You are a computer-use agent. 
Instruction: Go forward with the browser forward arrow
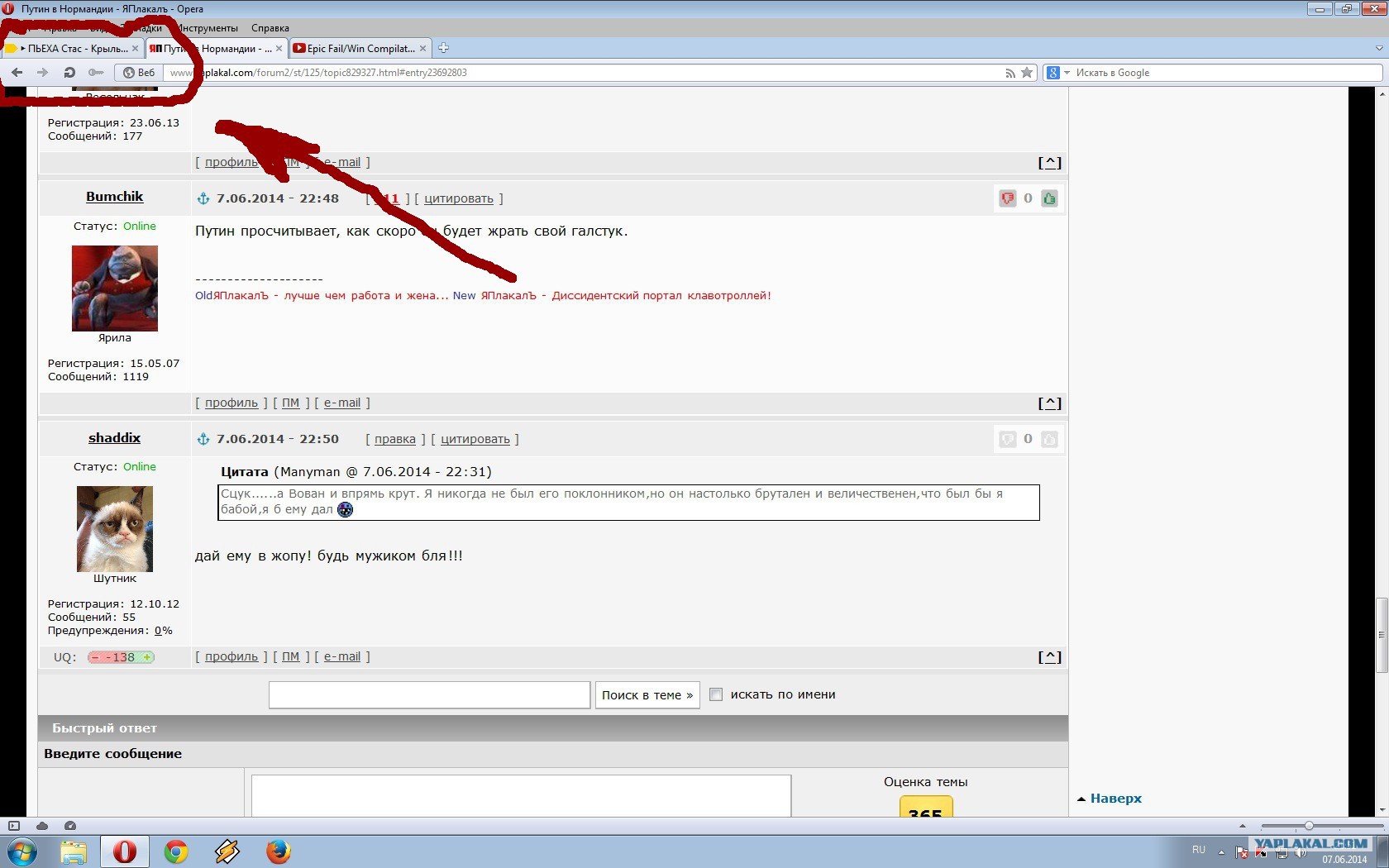coord(42,73)
